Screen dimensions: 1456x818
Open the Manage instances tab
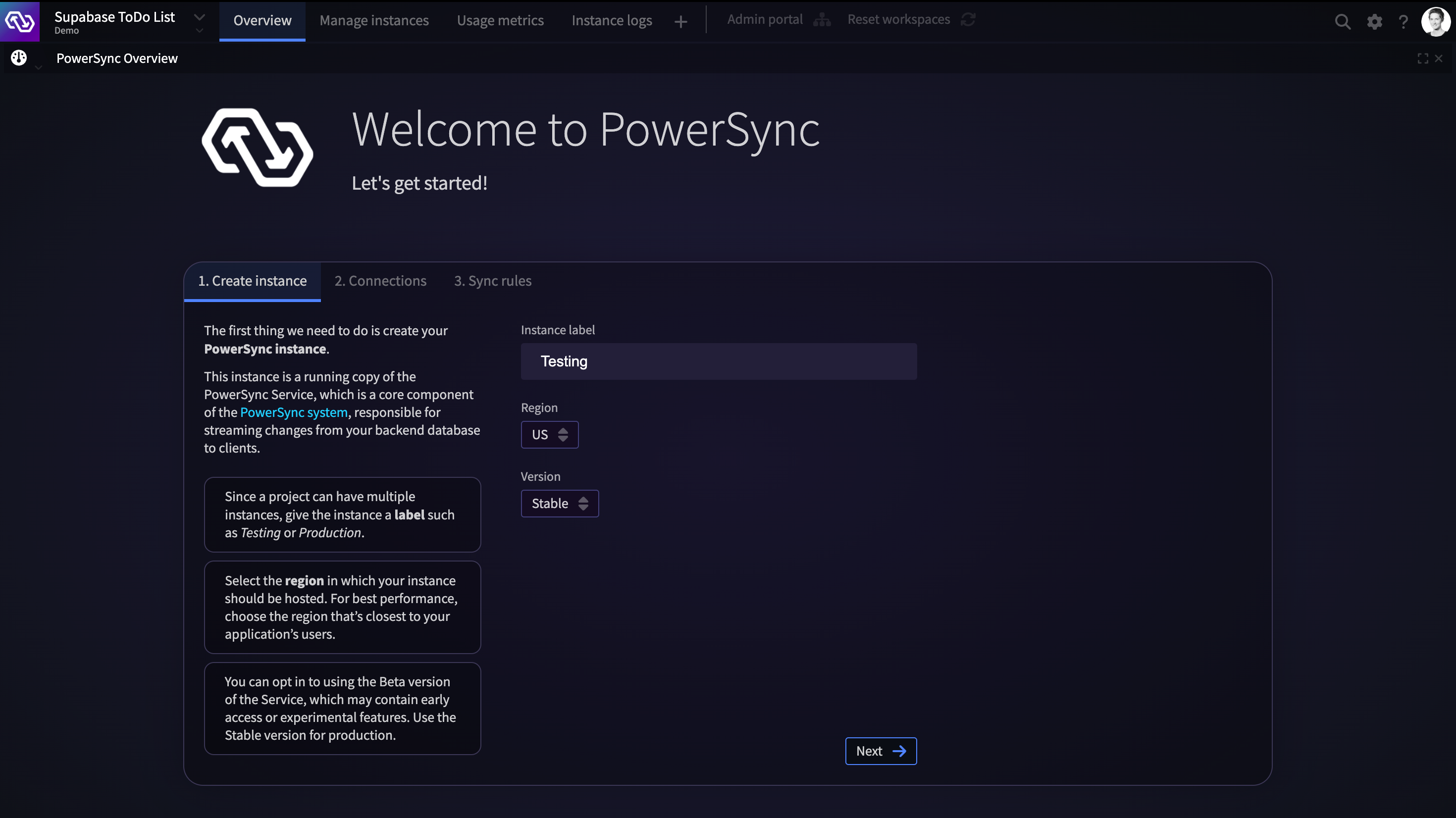[x=374, y=21]
